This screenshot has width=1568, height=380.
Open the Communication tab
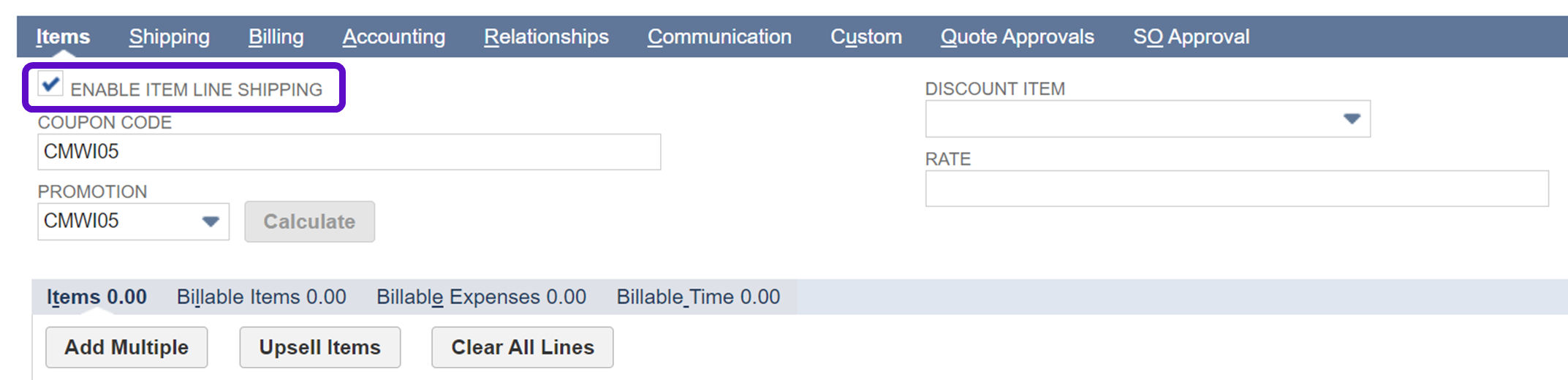pyautogui.click(x=719, y=37)
